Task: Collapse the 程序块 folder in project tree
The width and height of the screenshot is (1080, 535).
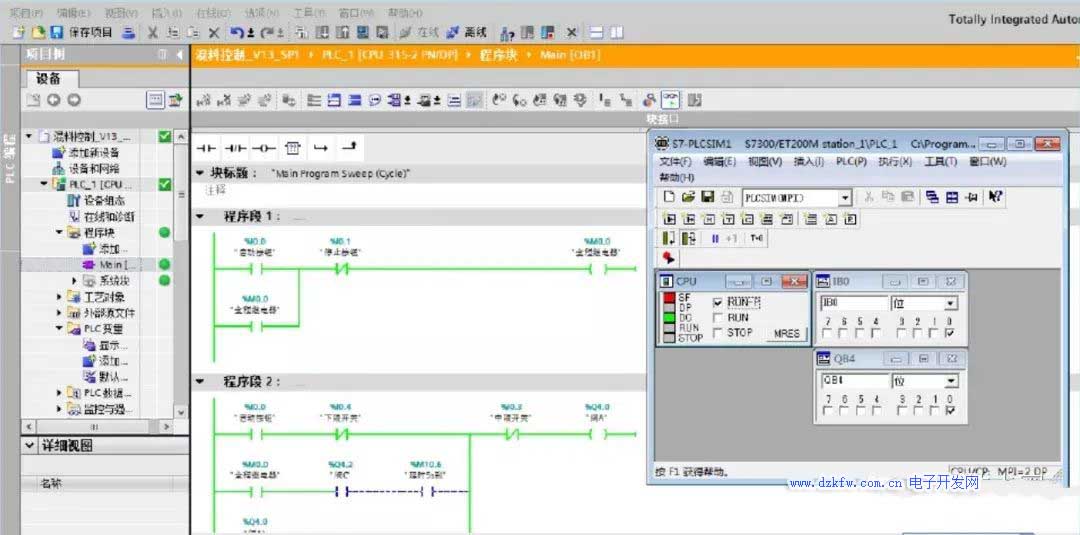Action: pos(60,233)
